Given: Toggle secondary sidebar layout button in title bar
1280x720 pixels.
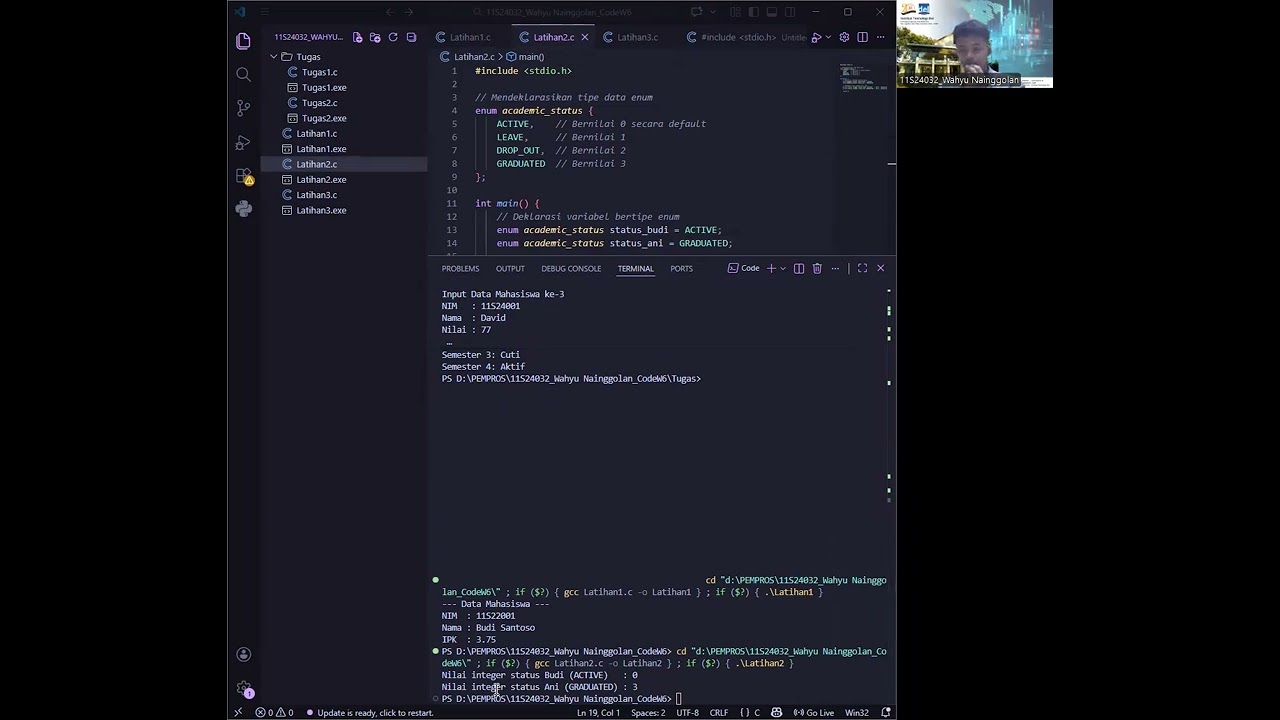Looking at the screenshot, I should (x=789, y=12).
